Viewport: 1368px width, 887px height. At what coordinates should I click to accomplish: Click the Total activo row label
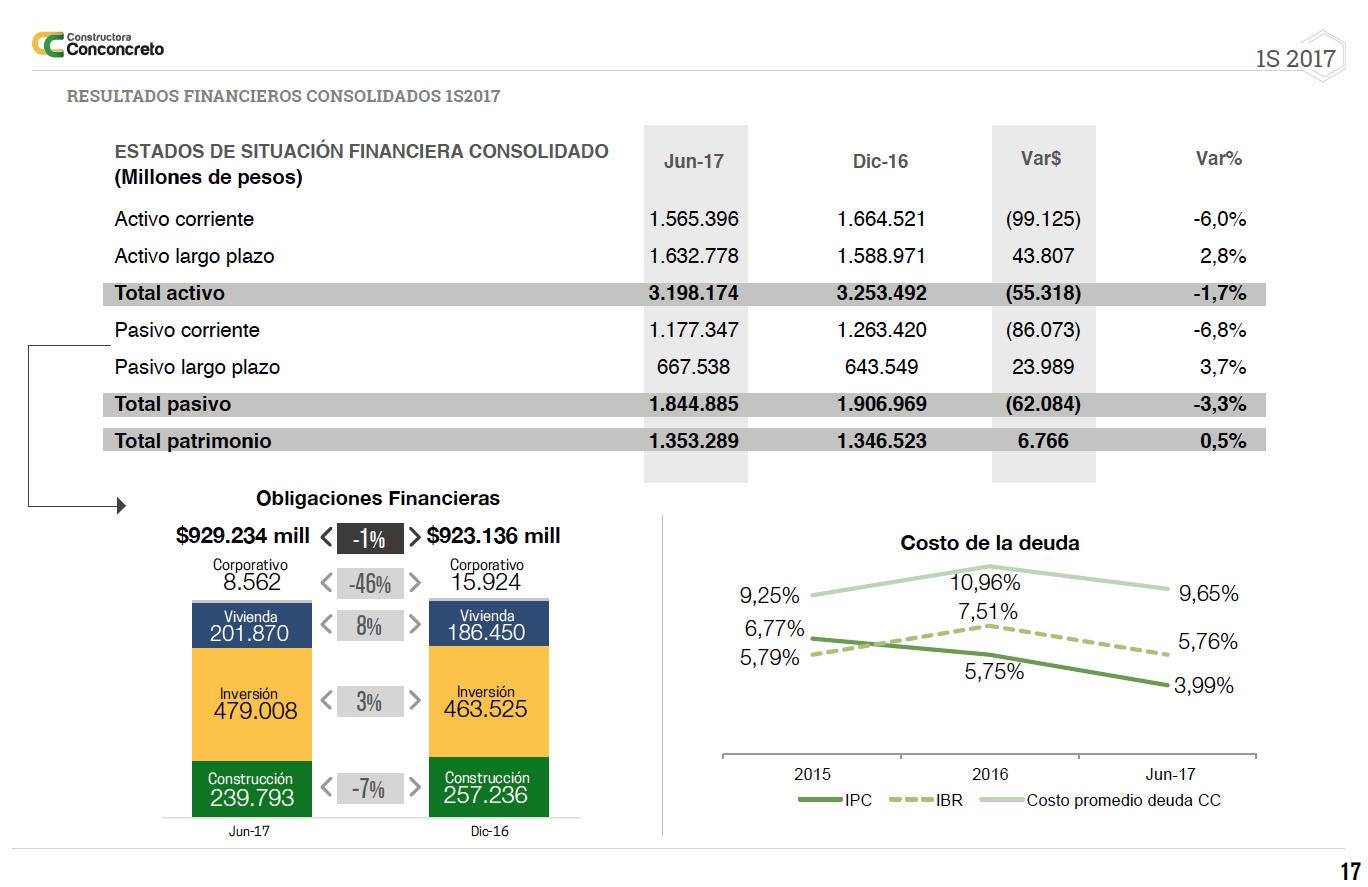tap(170, 293)
